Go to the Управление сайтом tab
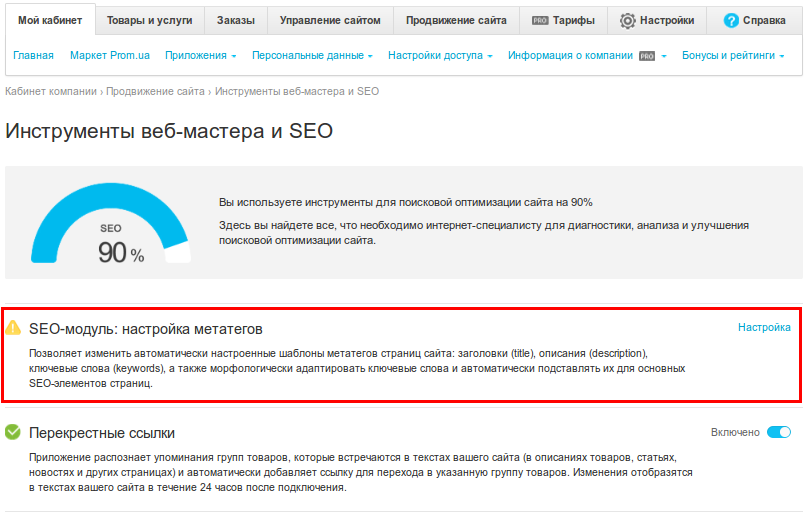 (x=330, y=20)
